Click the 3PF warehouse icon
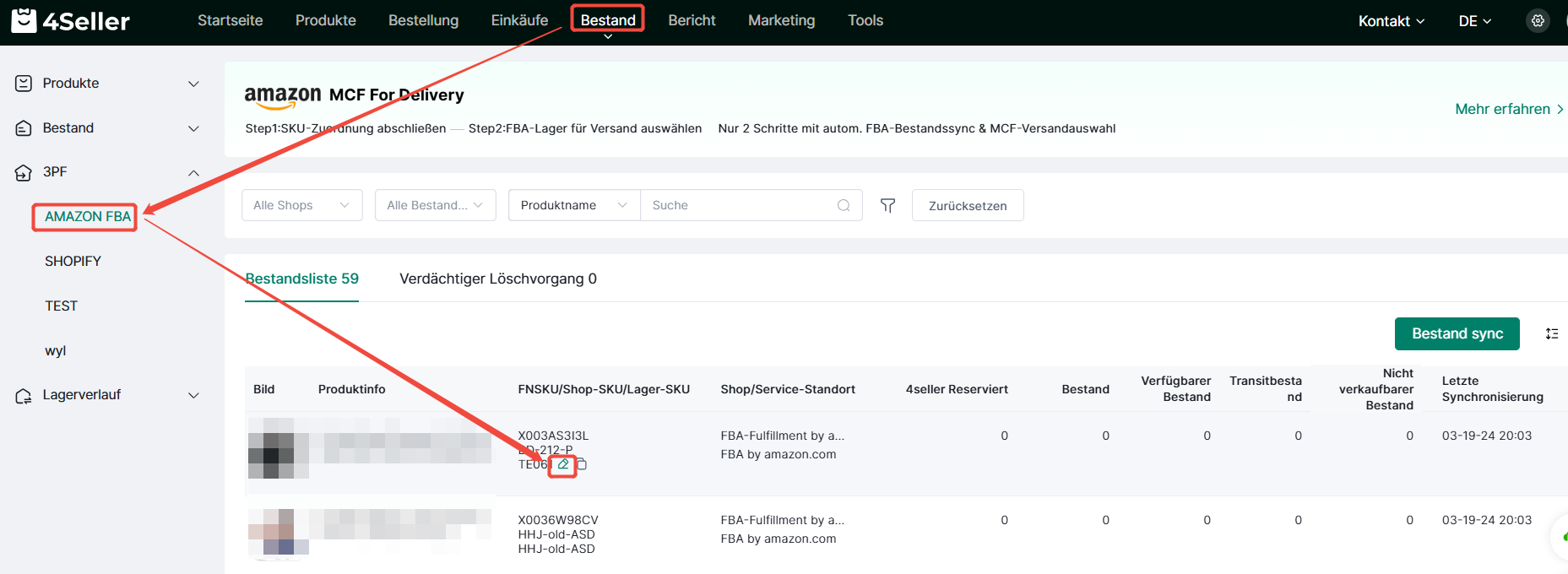1568x574 pixels. (24, 172)
